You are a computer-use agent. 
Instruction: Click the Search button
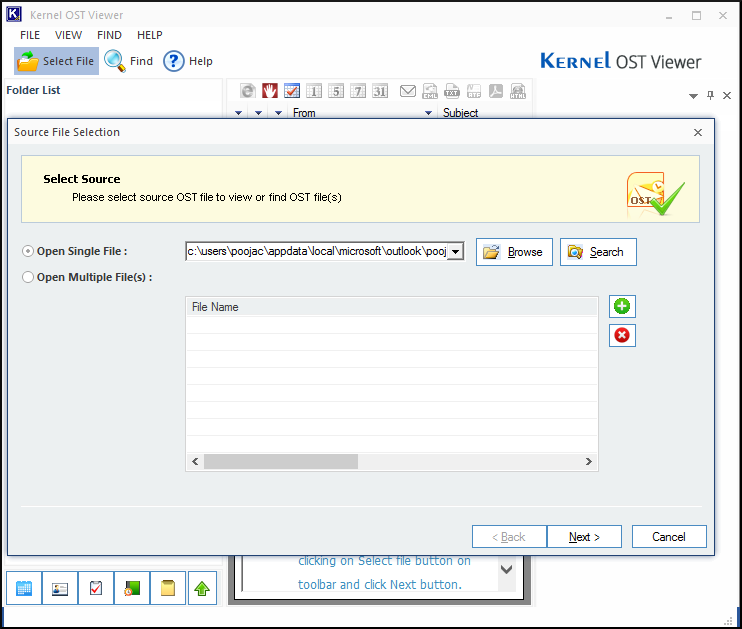[x=598, y=252]
